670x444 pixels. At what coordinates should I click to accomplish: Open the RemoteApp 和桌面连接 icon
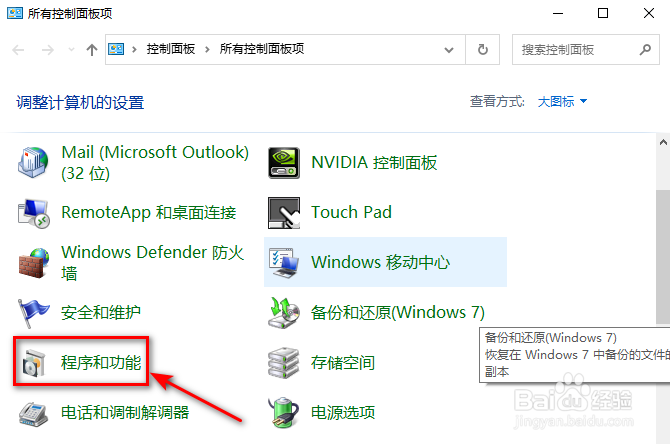click(34, 212)
